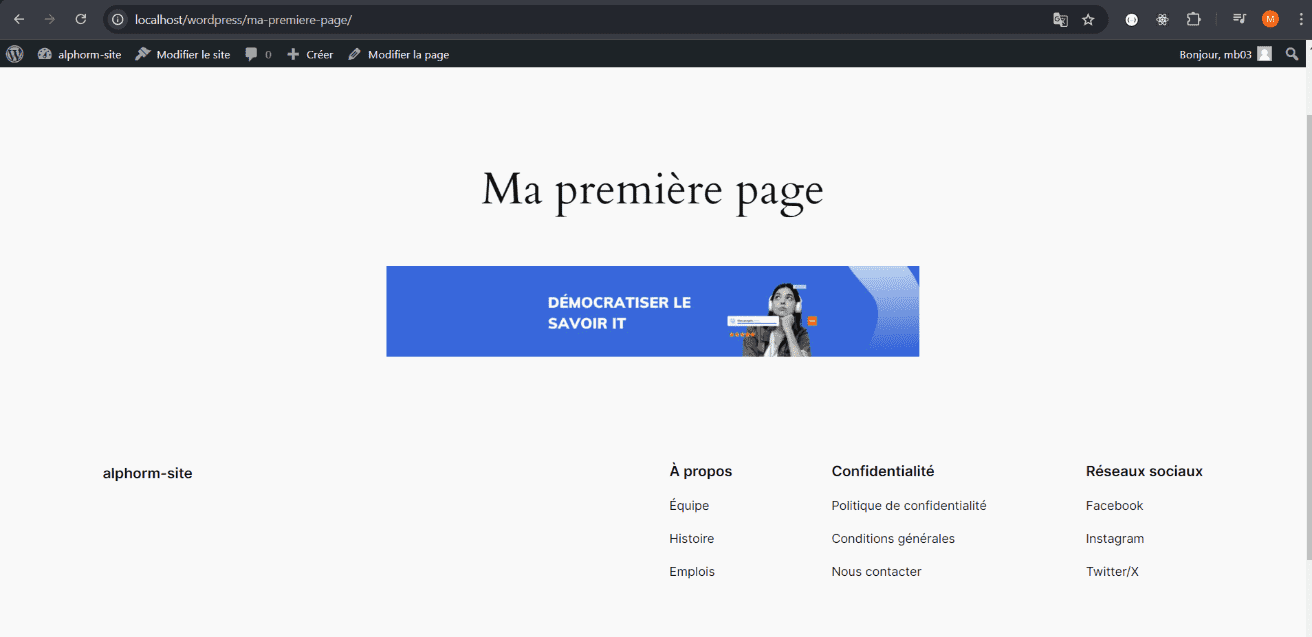Screen dimensions: 1312x637
Task: Open the media control icon
Action: click(x=1239, y=19)
